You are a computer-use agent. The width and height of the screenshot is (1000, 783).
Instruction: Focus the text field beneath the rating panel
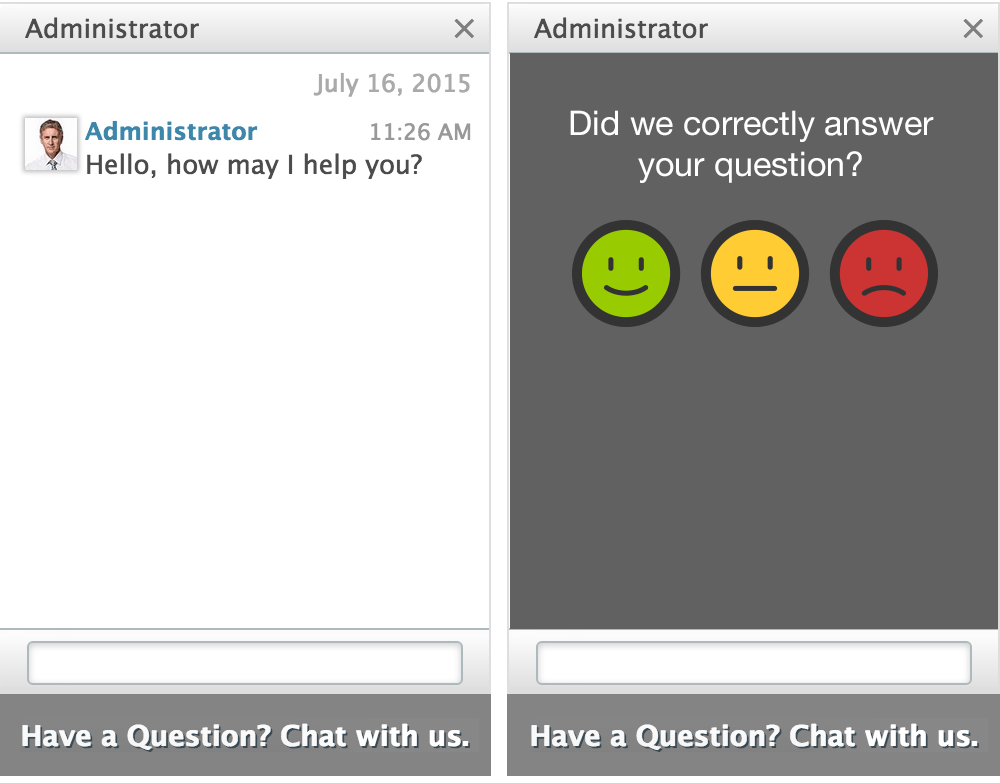(x=754, y=663)
